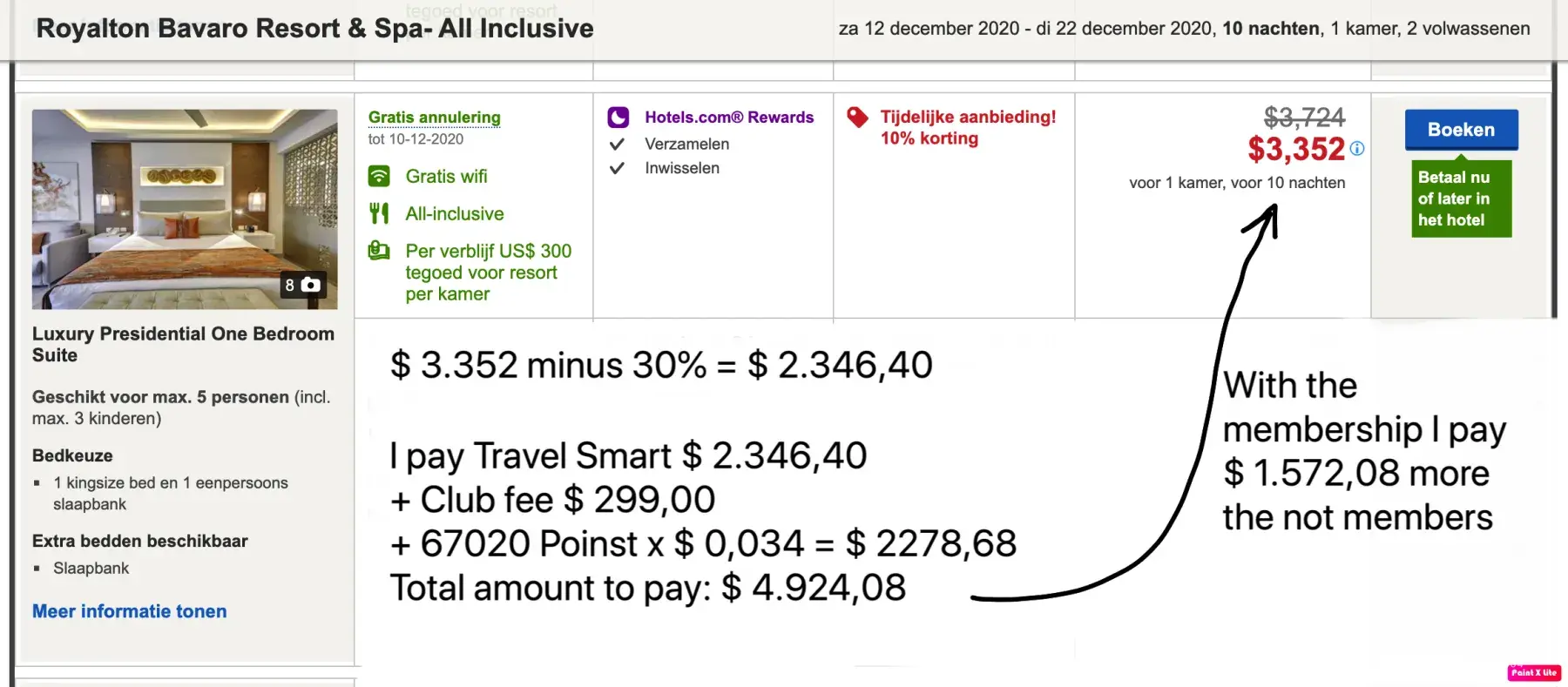
Task: Click the Hotels.com® Rewards link
Action: [729, 118]
